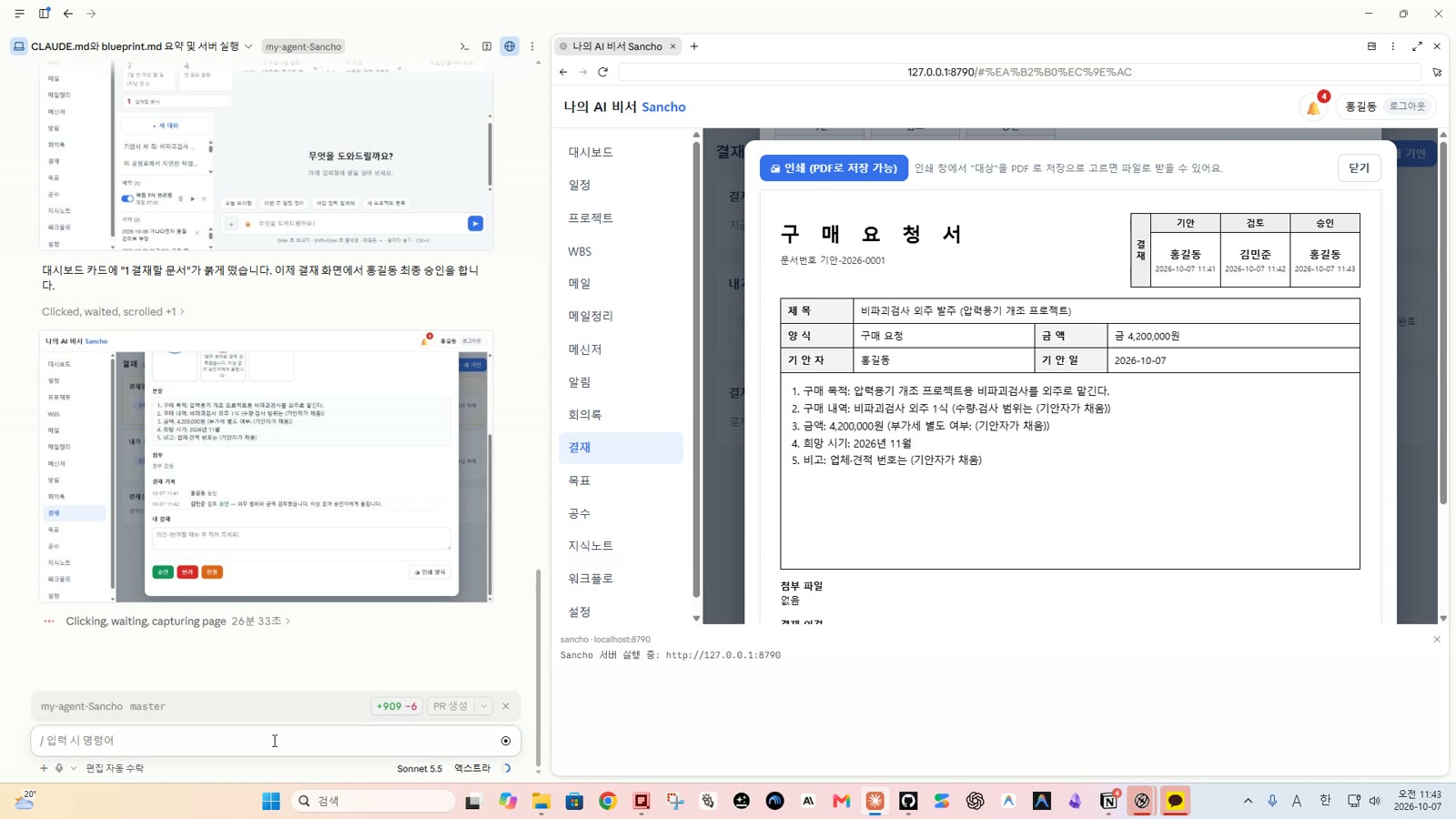Click the 닫기 button on the document
The image size is (1456, 819).
click(1359, 167)
